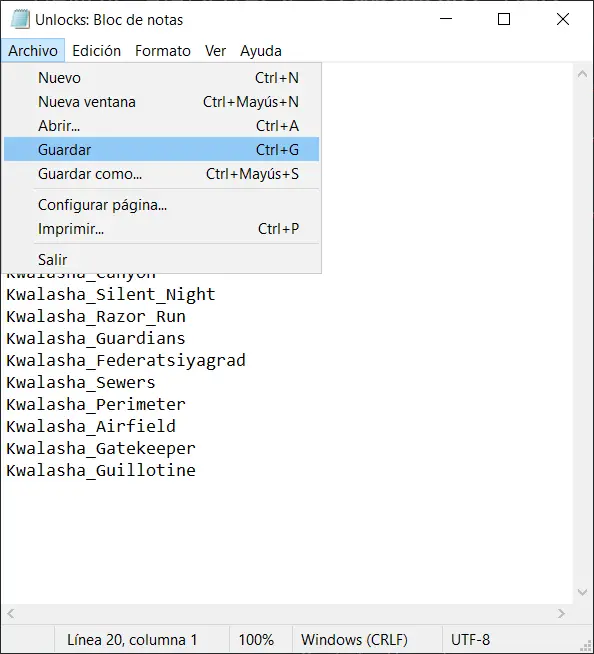Close the Unlocks Notepad window
The height and width of the screenshot is (654, 594).
tap(563, 19)
